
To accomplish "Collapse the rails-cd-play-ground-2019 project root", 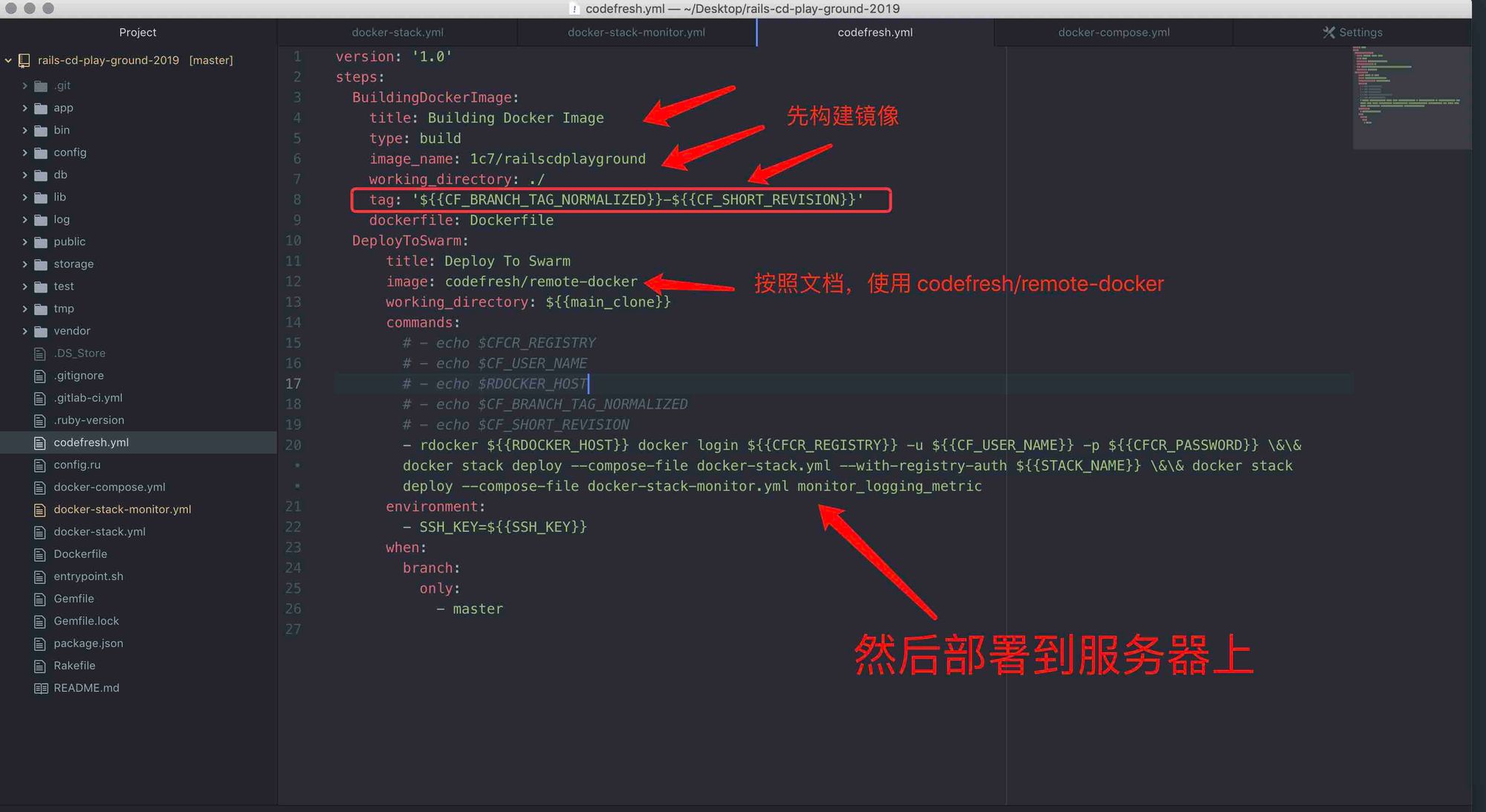I will point(8,60).
